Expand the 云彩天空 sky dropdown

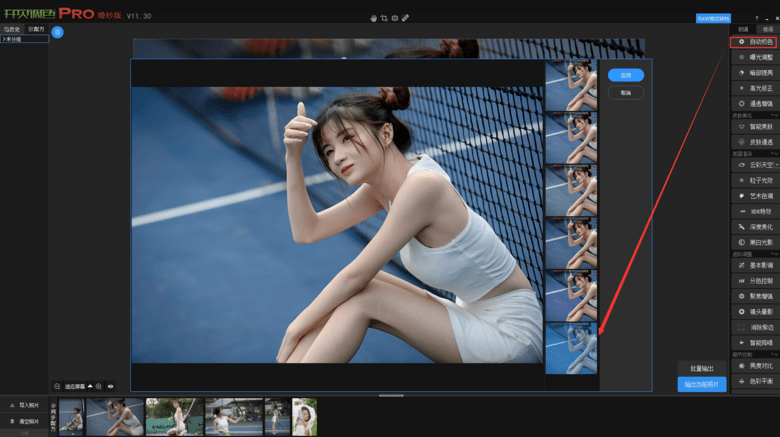click(775, 164)
